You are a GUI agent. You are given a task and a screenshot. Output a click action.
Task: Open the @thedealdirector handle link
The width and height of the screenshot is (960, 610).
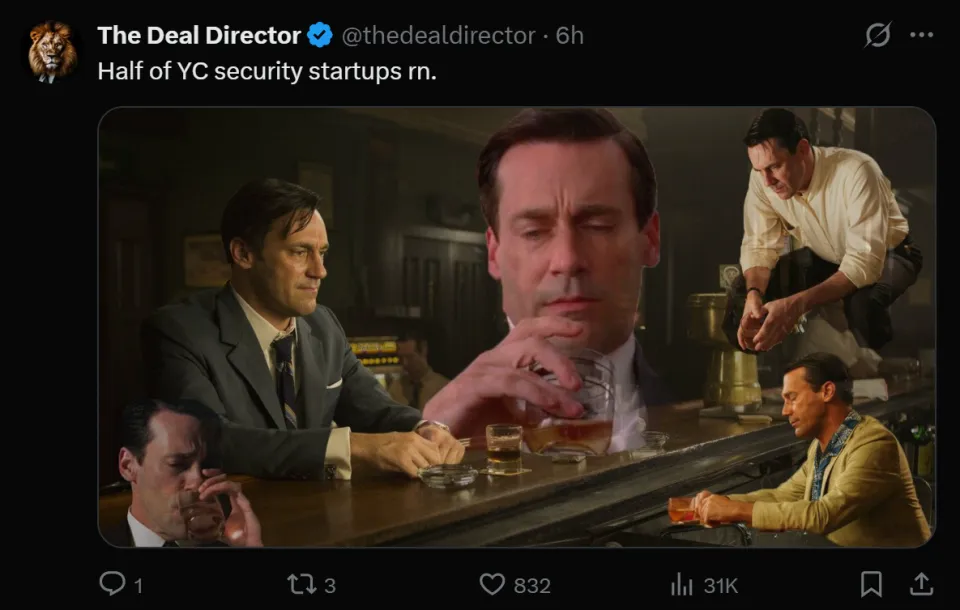click(x=438, y=35)
